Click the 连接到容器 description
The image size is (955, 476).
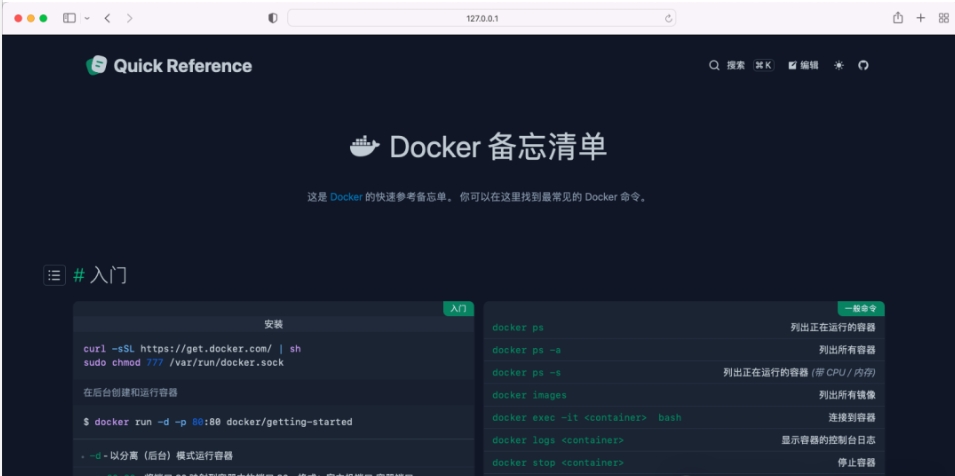tap(852, 418)
